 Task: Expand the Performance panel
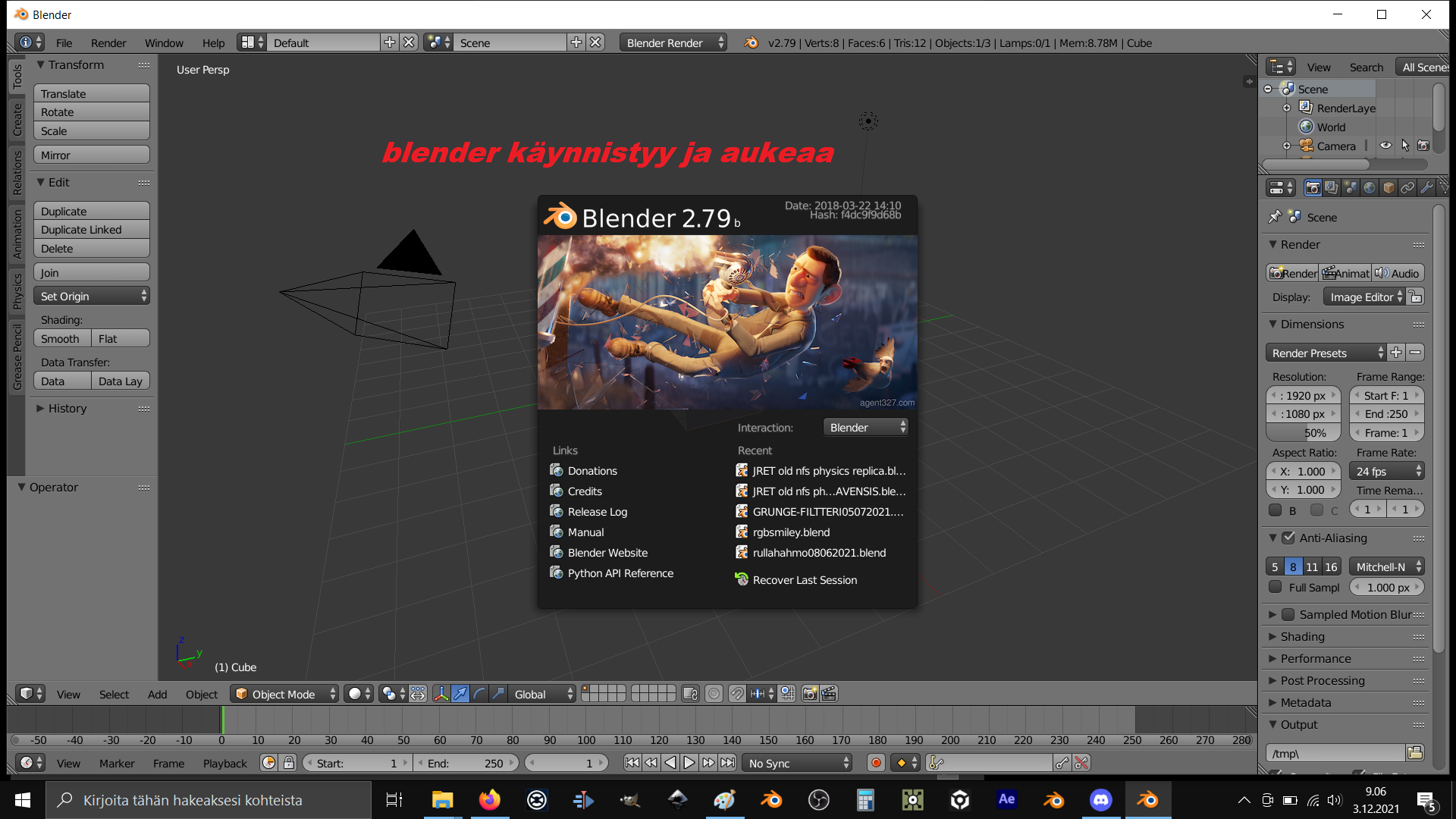[x=1316, y=658]
